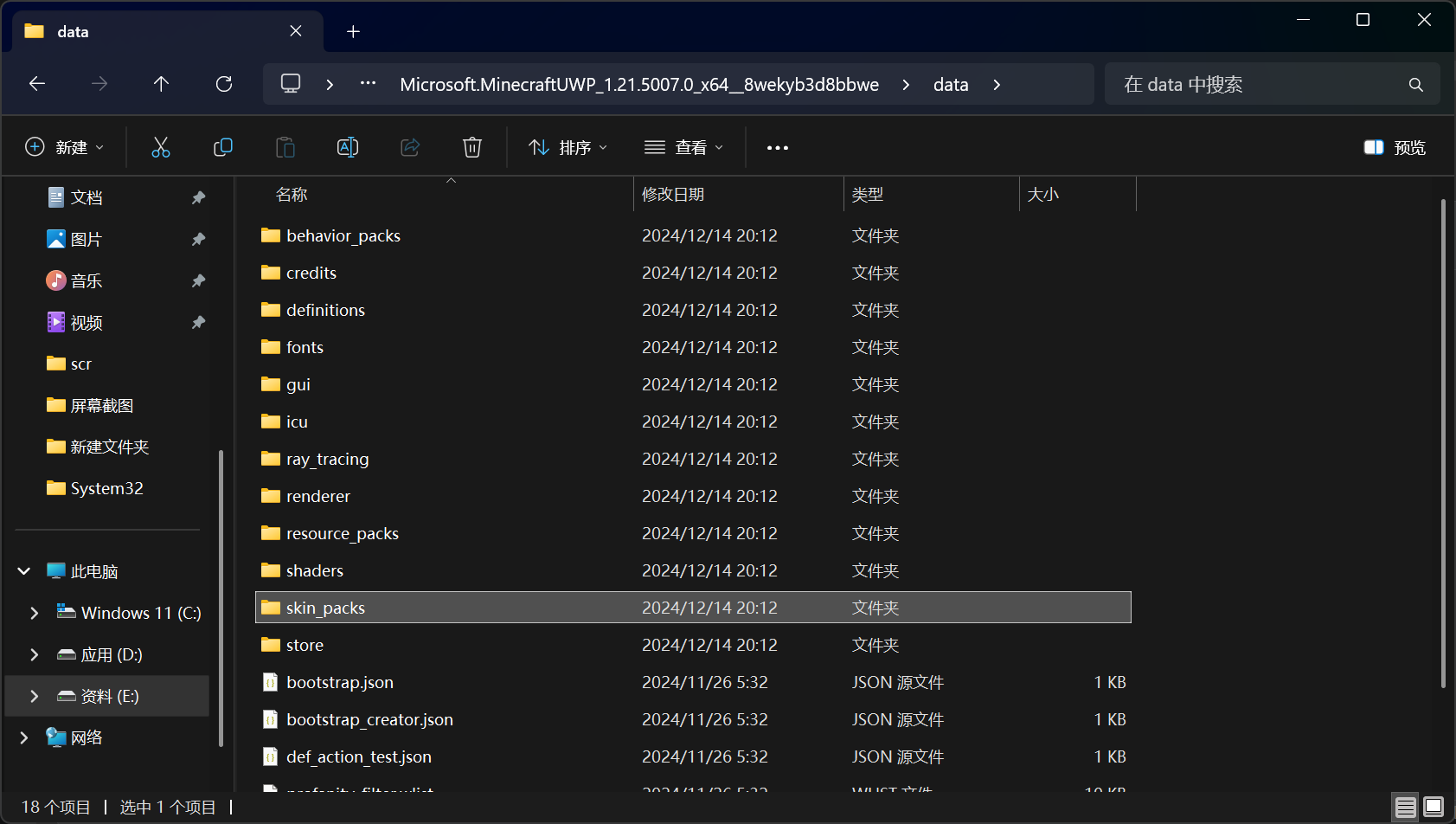Click the search magnifier icon
The height and width of the screenshot is (824, 1456).
click(x=1416, y=84)
